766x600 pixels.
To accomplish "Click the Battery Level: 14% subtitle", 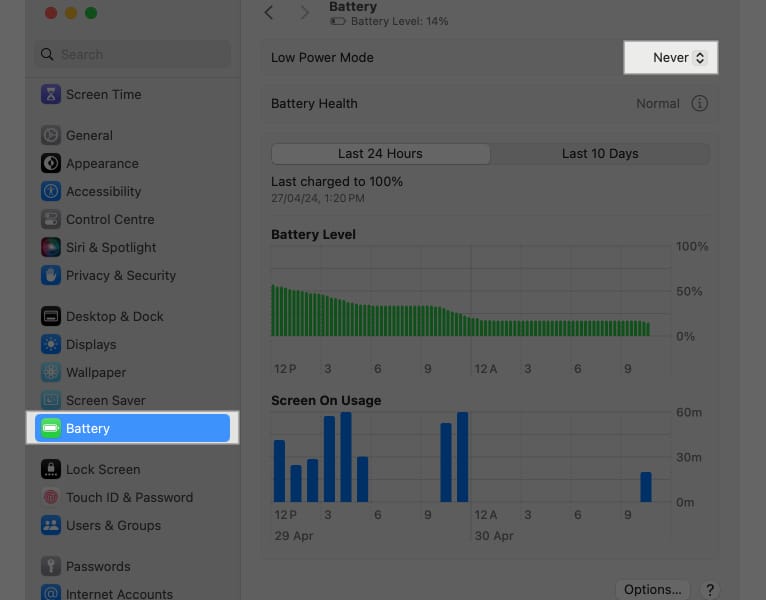I will [x=399, y=21].
